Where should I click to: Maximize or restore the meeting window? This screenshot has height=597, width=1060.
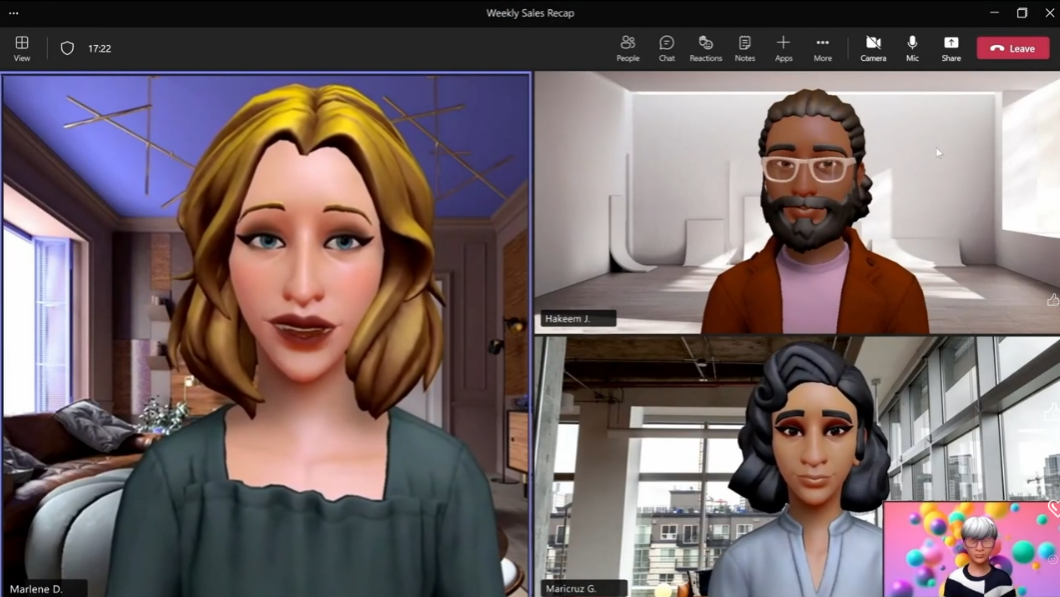click(x=1022, y=13)
